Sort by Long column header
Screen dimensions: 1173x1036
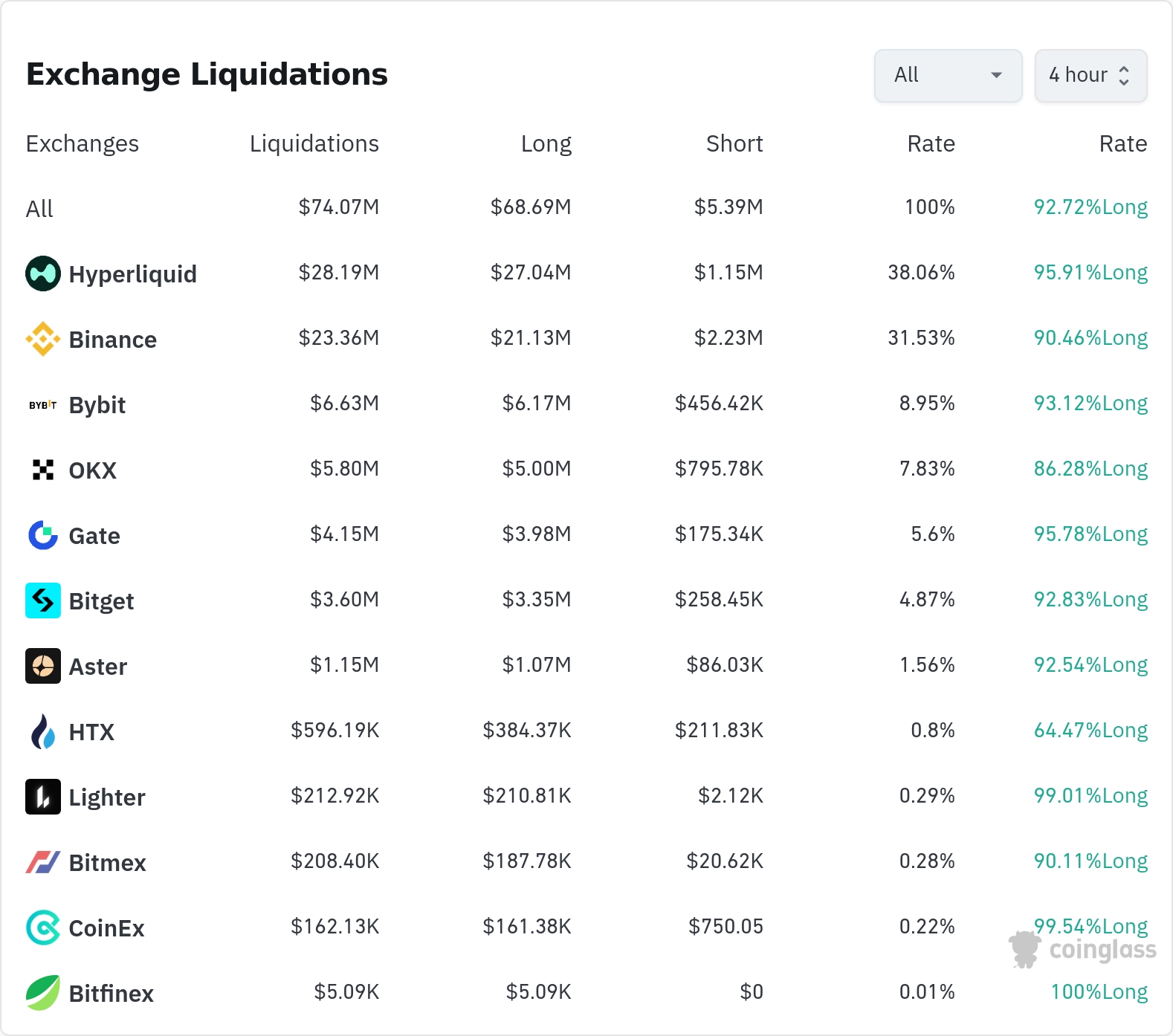(546, 143)
